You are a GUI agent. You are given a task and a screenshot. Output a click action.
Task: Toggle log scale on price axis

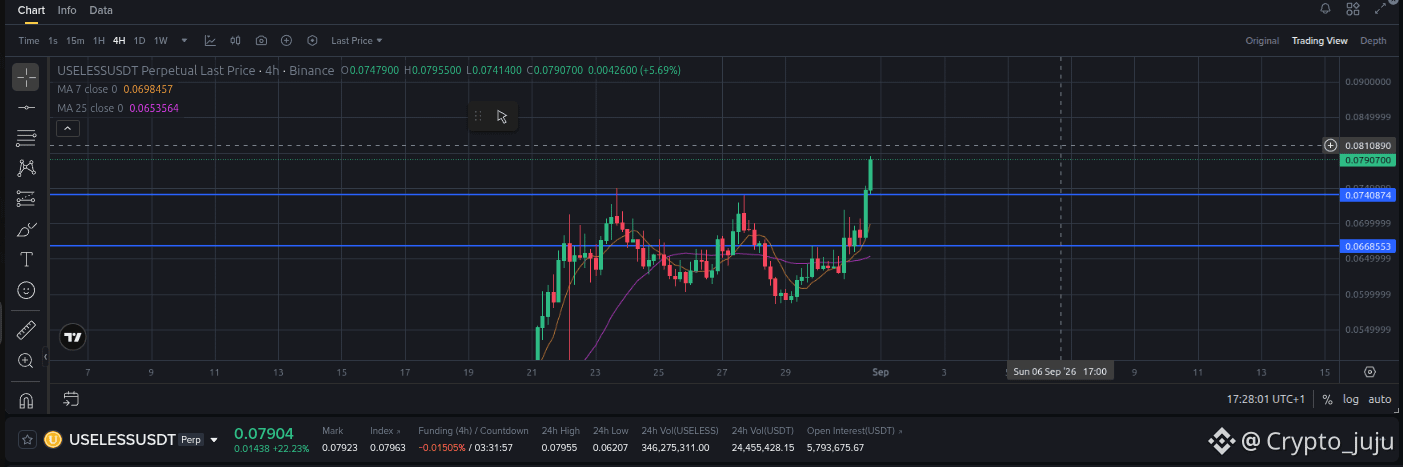[x=1351, y=399]
